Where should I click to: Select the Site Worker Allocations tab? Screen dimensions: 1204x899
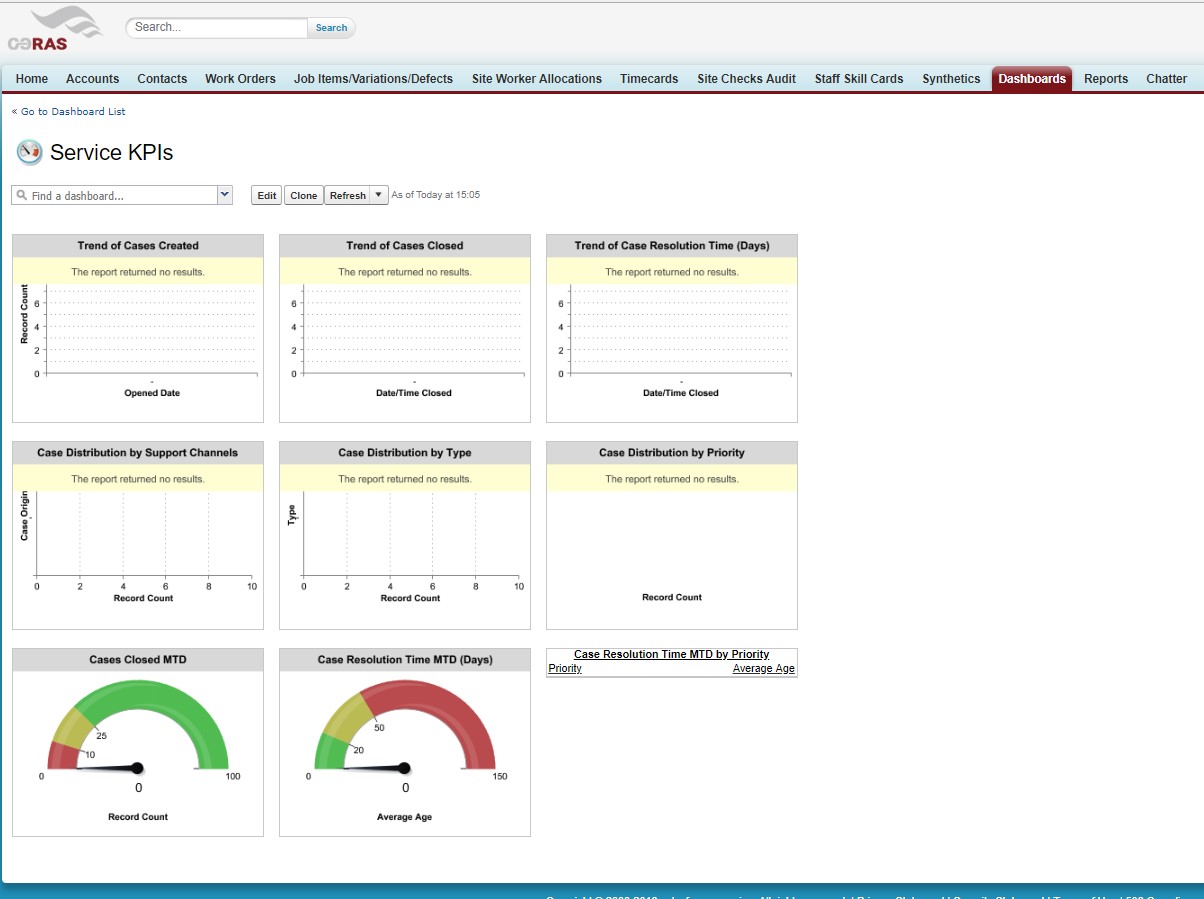(537, 79)
